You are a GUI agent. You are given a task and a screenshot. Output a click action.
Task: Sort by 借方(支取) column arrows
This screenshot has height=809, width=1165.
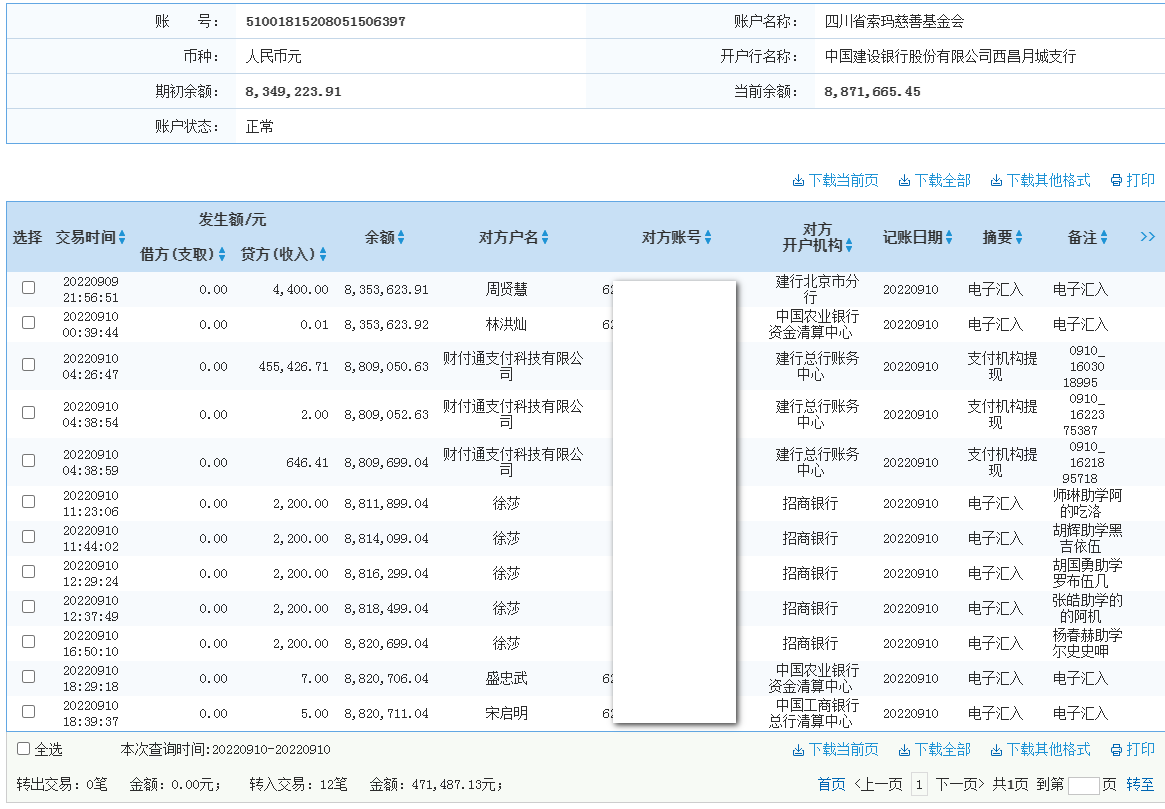[x=221, y=255]
